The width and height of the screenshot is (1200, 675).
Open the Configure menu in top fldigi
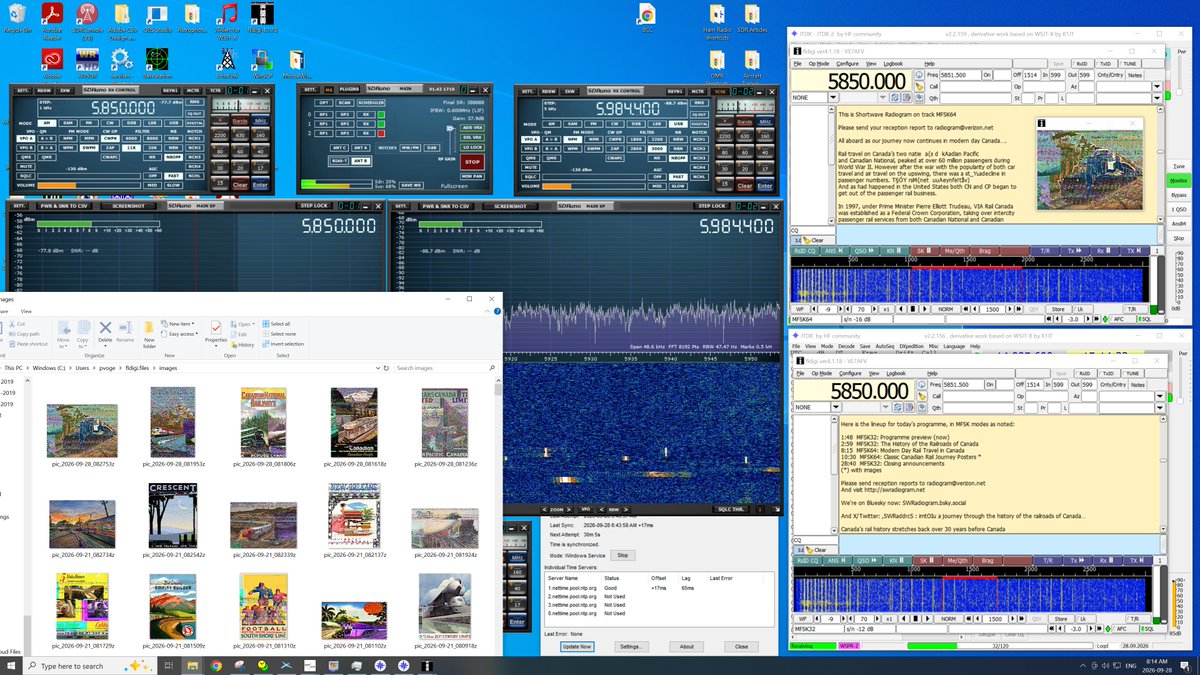847,63
